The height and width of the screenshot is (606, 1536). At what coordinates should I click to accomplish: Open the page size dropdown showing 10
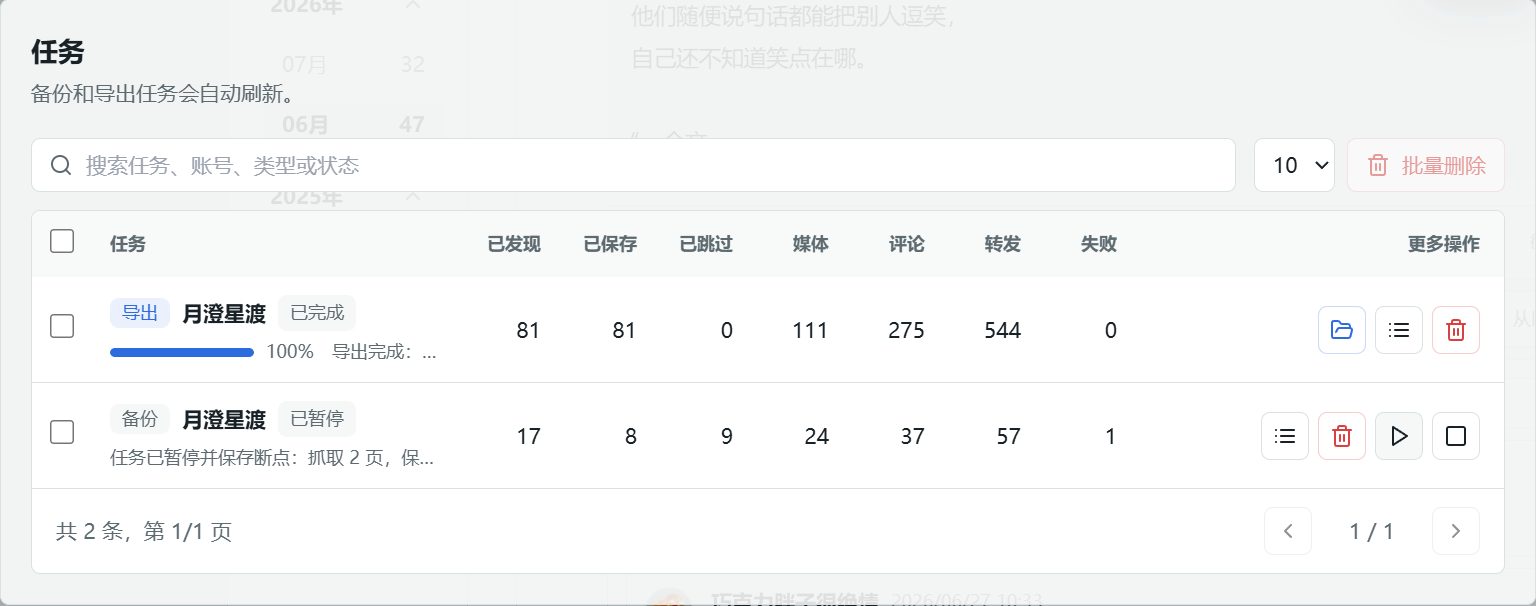pos(1294,165)
